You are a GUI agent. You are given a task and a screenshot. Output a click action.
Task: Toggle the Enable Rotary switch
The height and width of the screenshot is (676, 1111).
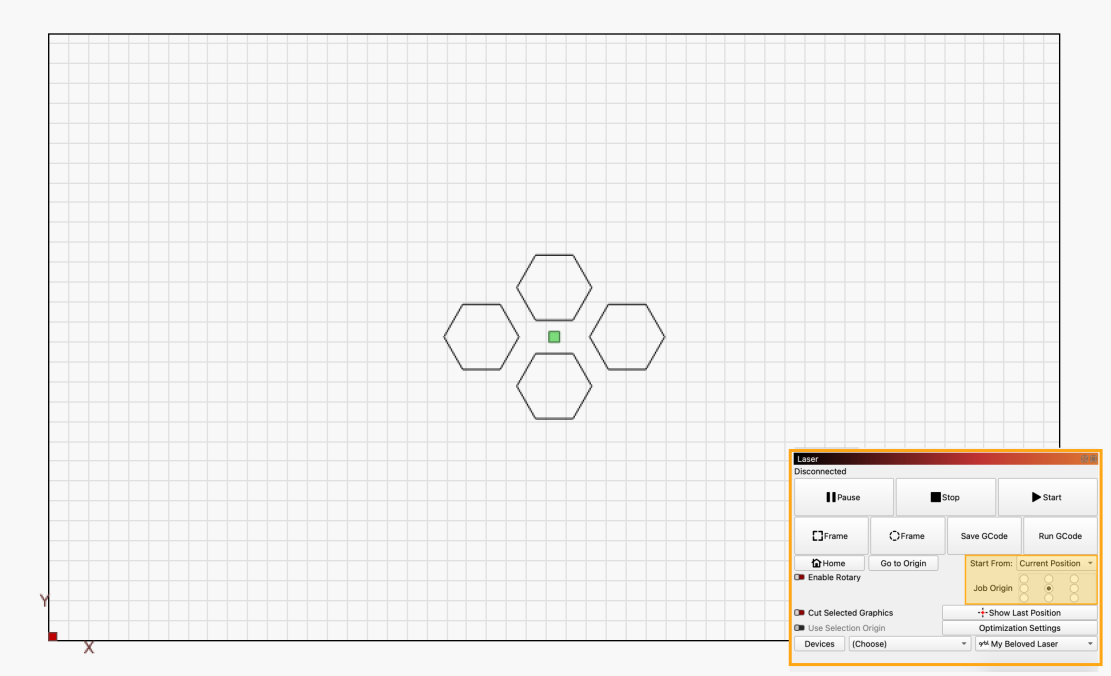tap(800, 578)
